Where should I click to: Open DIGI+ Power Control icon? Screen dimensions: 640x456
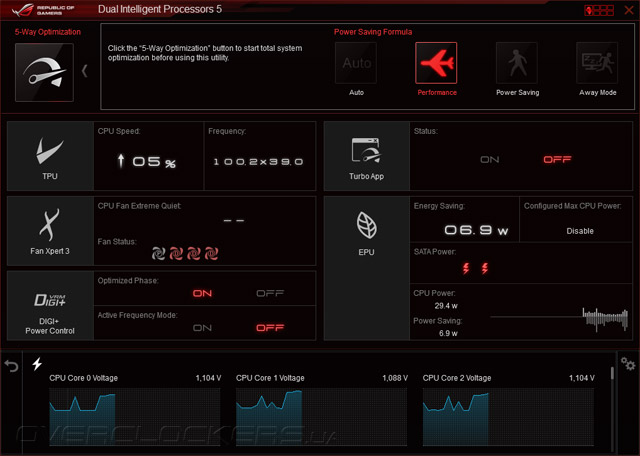[x=50, y=305]
